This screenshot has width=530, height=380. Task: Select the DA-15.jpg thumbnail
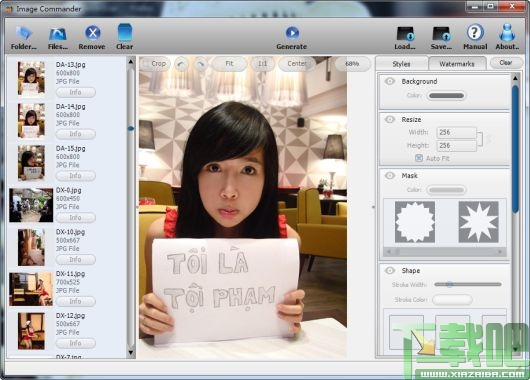click(31, 163)
